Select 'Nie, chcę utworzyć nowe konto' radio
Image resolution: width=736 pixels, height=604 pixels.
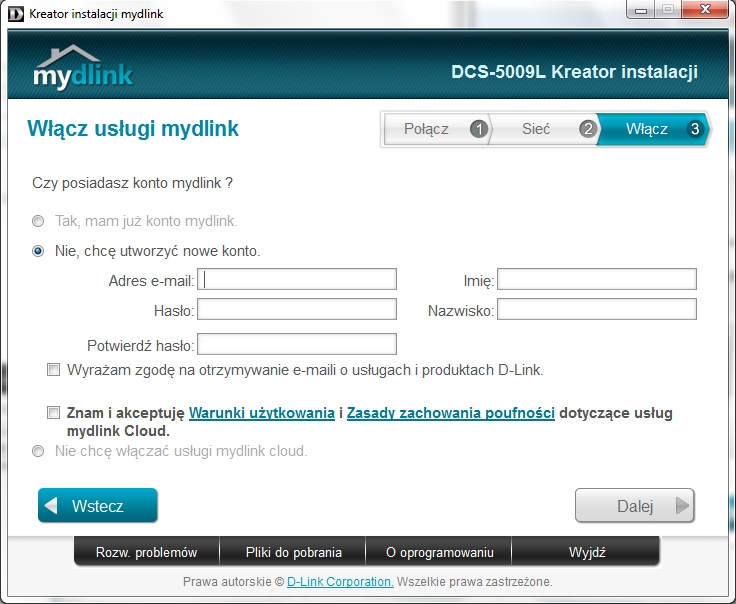point(38,251)
